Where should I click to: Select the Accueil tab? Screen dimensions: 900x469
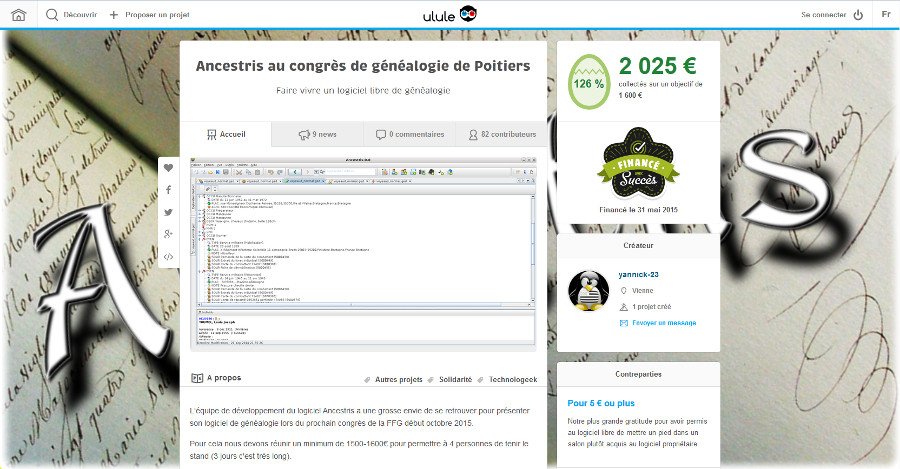pos(226,134)
